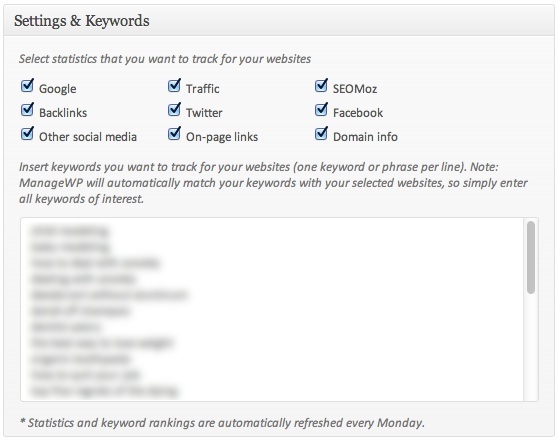
Task: Click the Domain info label text
Action: [365, 137]
